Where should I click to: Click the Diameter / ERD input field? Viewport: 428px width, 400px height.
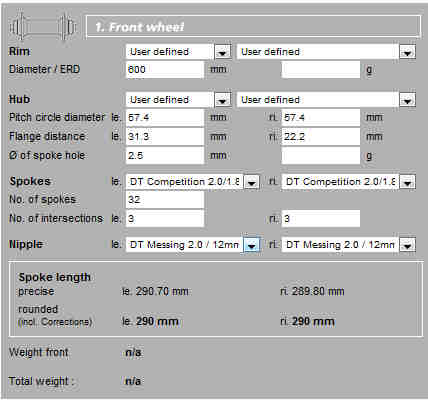click(165, 70)
